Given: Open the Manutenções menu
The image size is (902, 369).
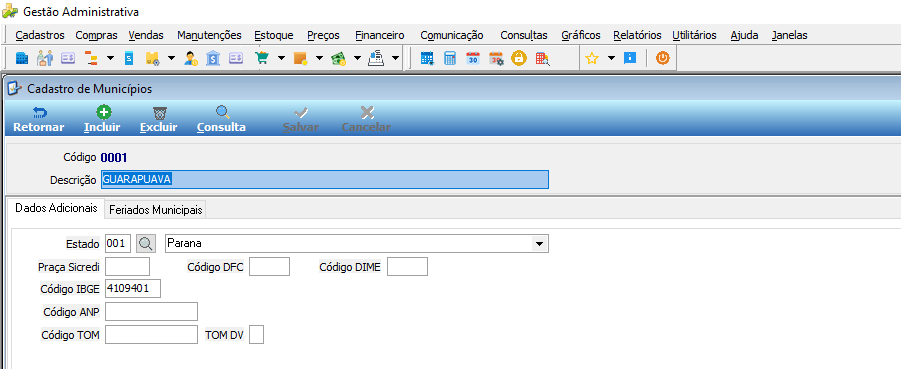Looking at the screenshot, I should [209, 35].
